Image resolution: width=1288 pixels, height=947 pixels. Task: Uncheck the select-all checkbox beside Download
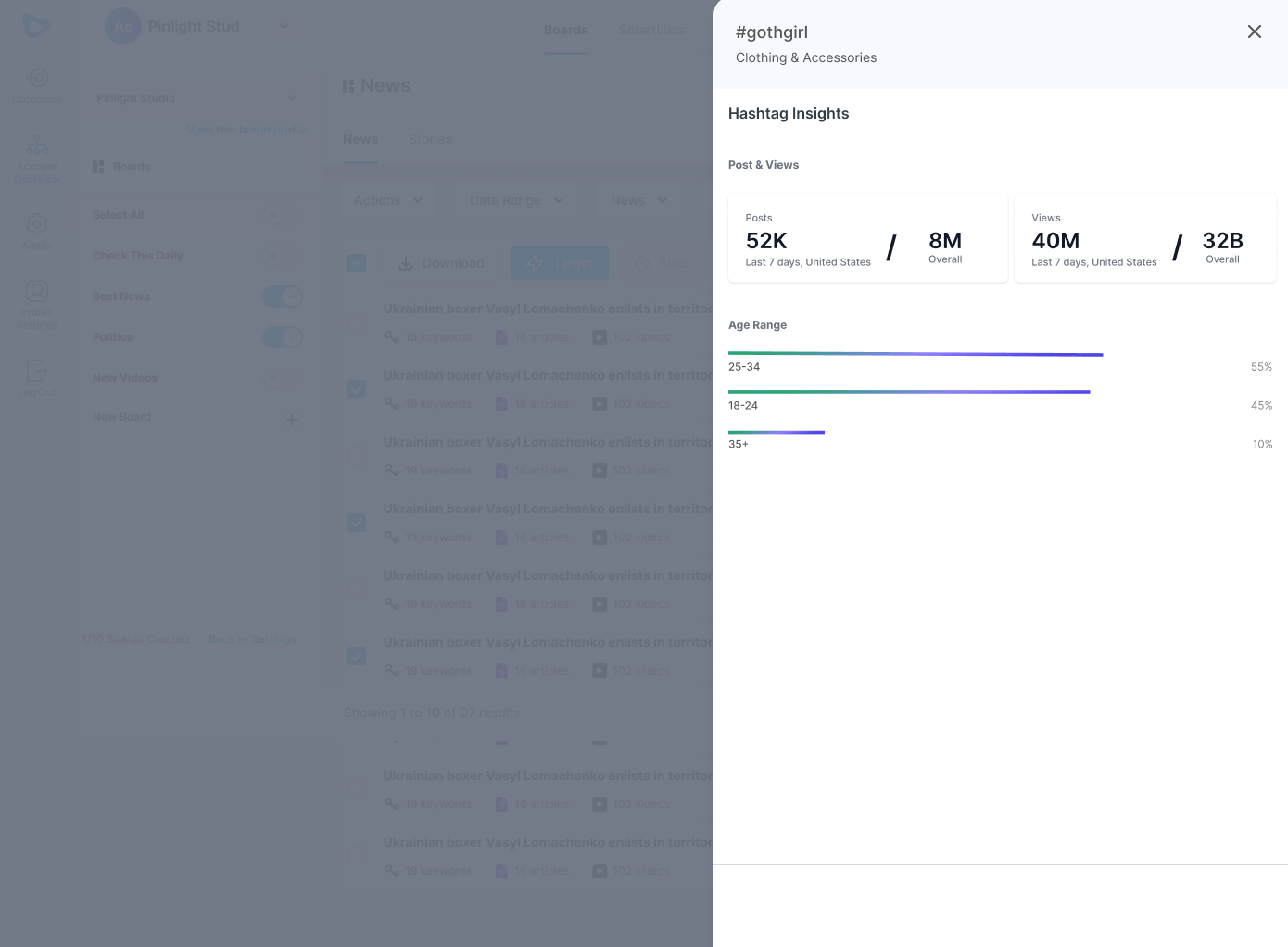(357, 263)
